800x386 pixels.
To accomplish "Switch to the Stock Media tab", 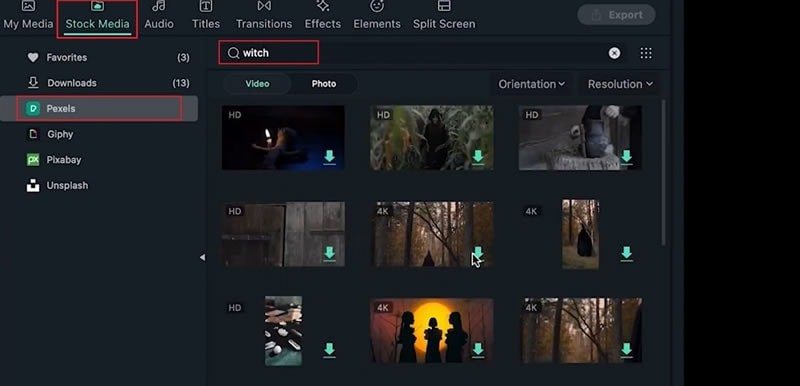I will pos(97,17).
